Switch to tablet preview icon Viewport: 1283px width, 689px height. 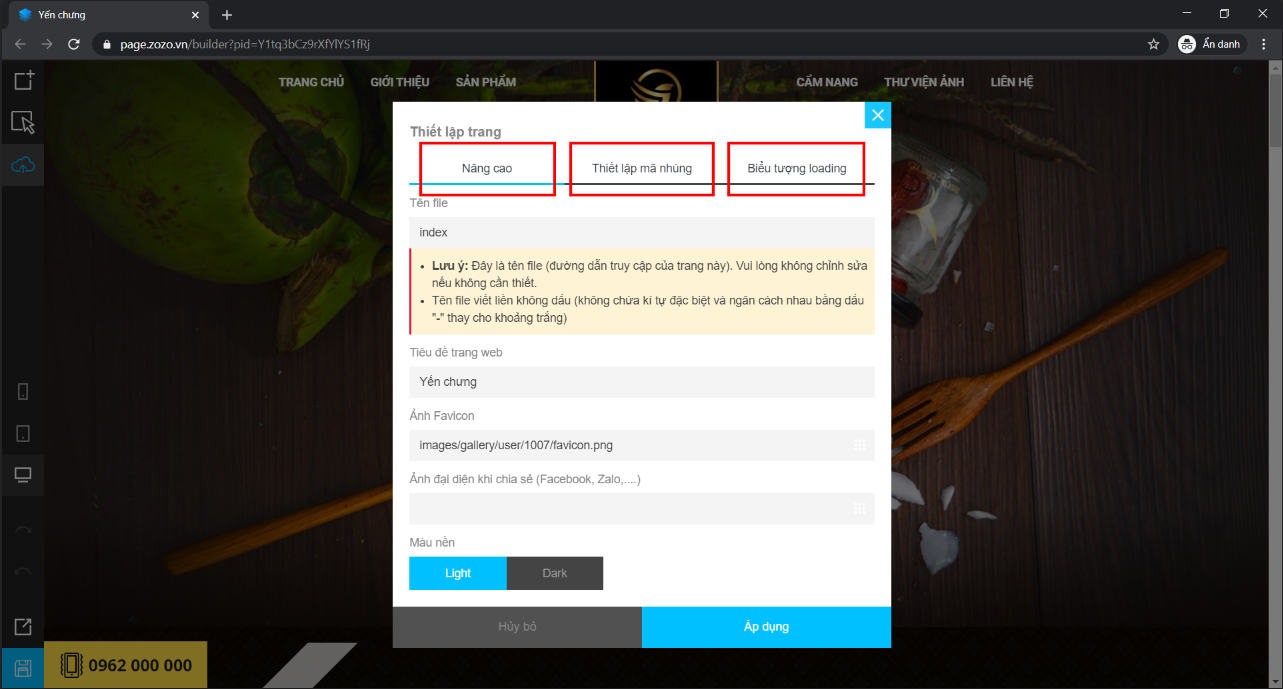(23, 433)
